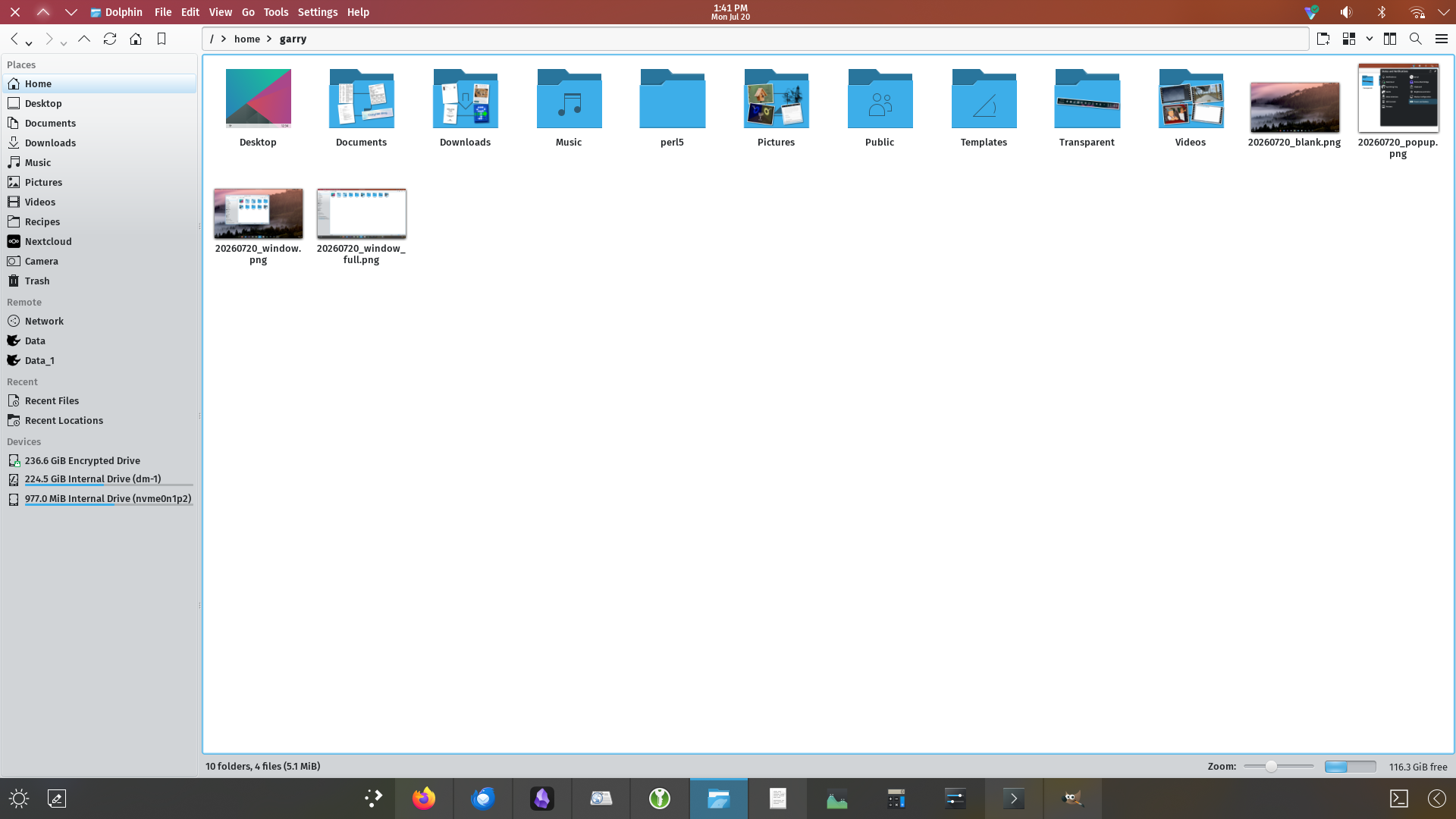Click the Up arrow to go to the parent folder
This screenshot has width=1456, height=819.
click(x=84, y=39)
